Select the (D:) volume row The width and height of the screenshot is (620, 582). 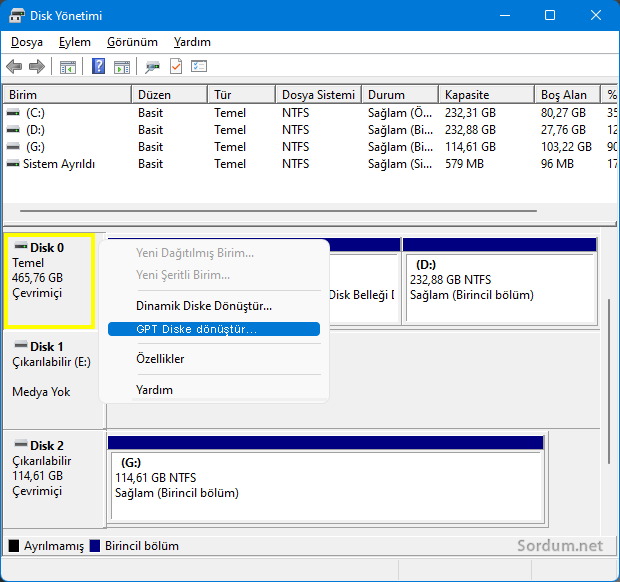click(x=310, y=130)
